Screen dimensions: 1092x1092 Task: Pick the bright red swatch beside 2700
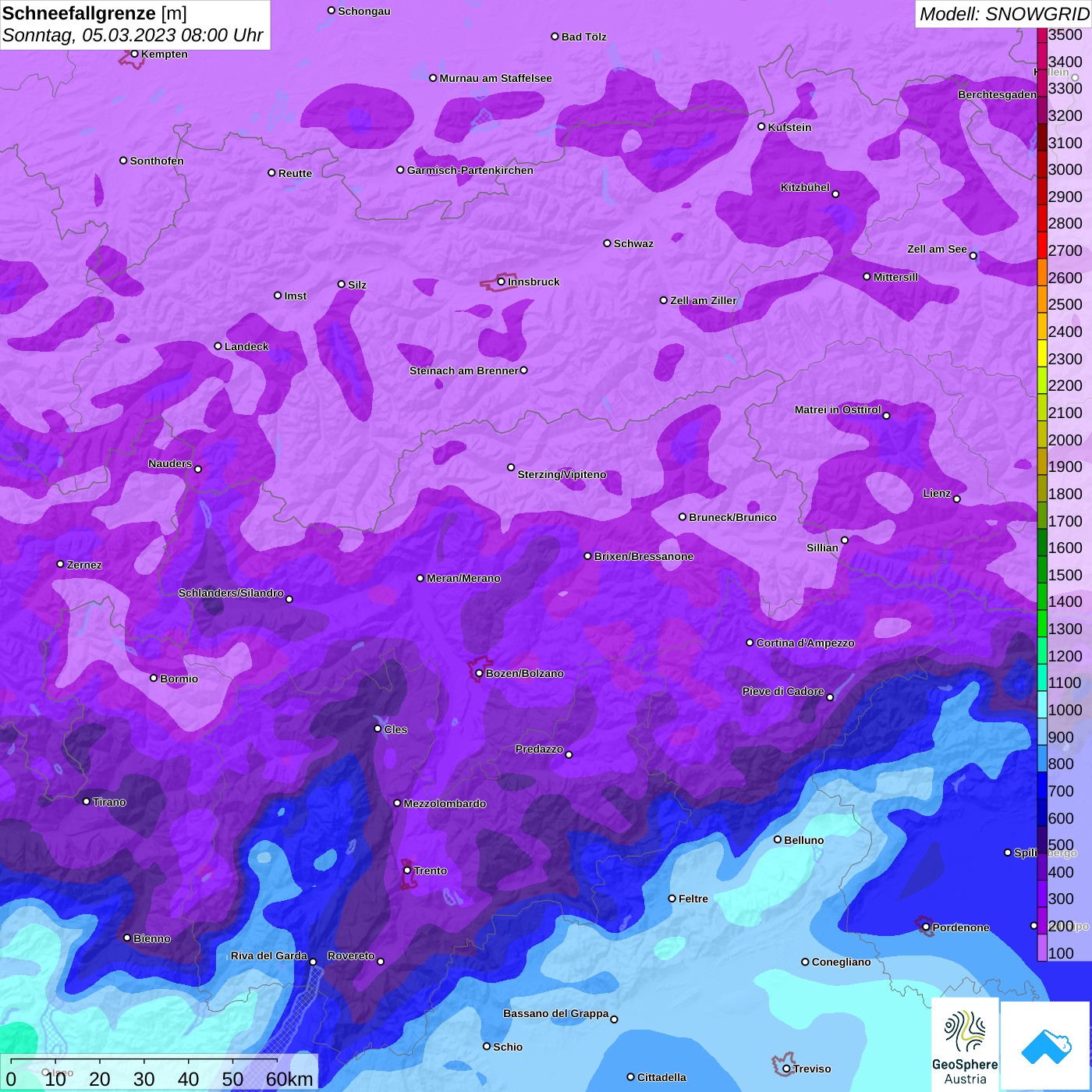[x=1041, y=245]
